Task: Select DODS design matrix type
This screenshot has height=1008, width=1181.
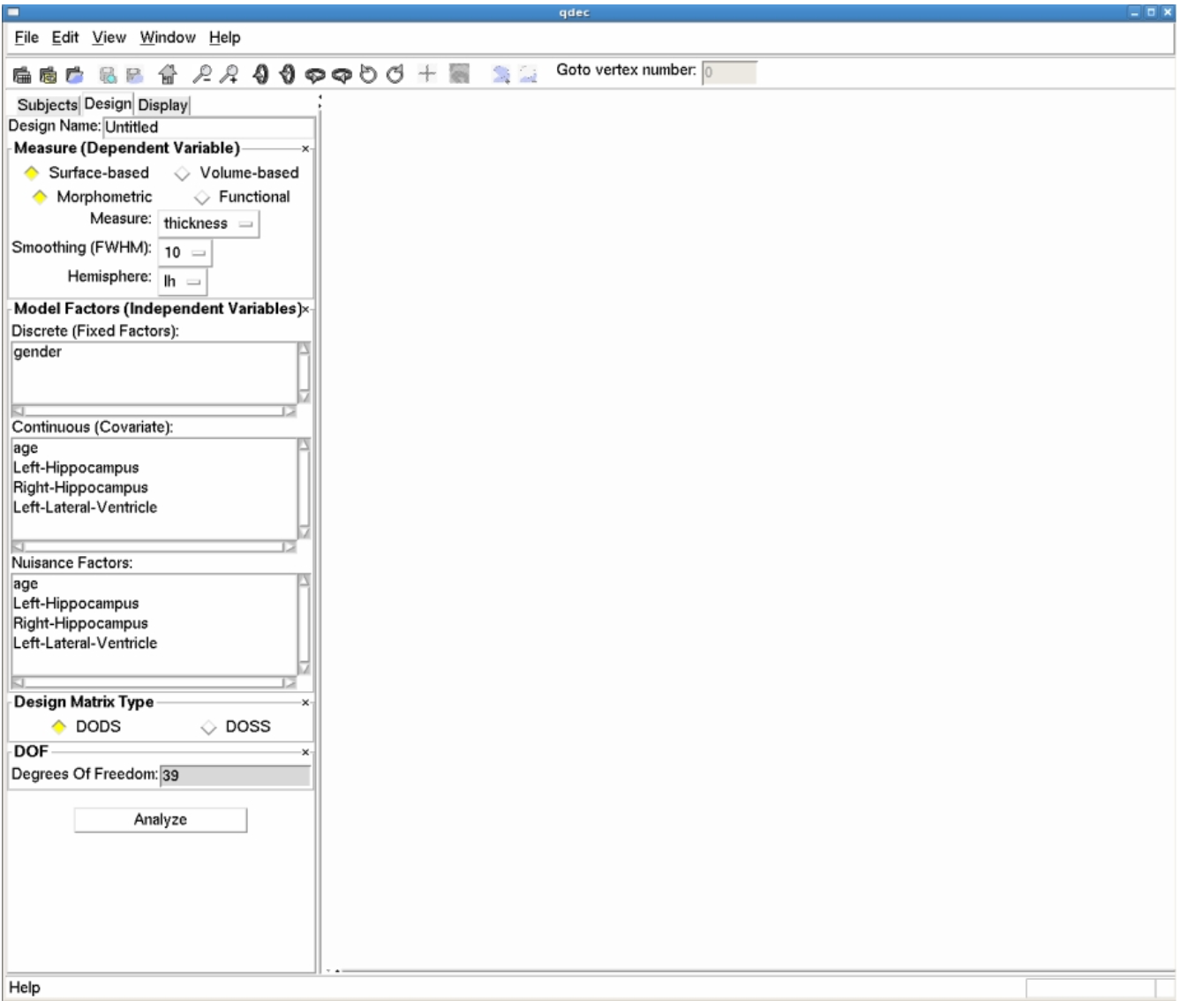Action: [x=86, y=726]
